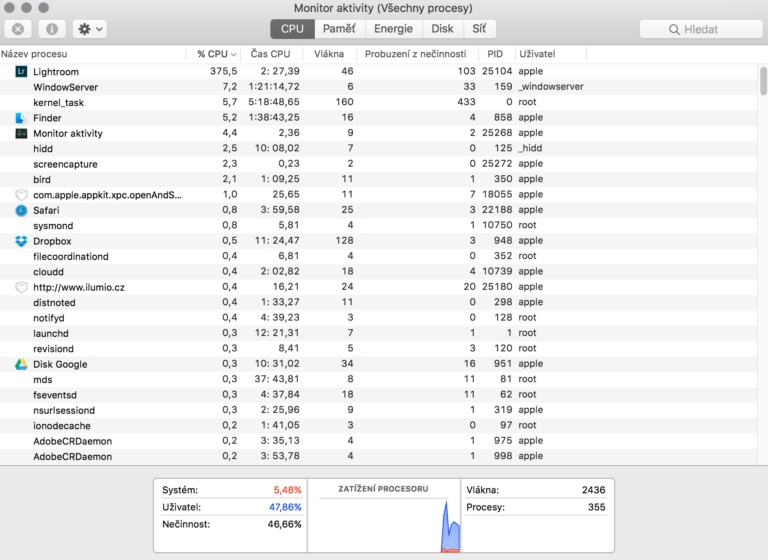Open the process info (i) toolbar button
768x560 pixels.
[x=52, y=29]
